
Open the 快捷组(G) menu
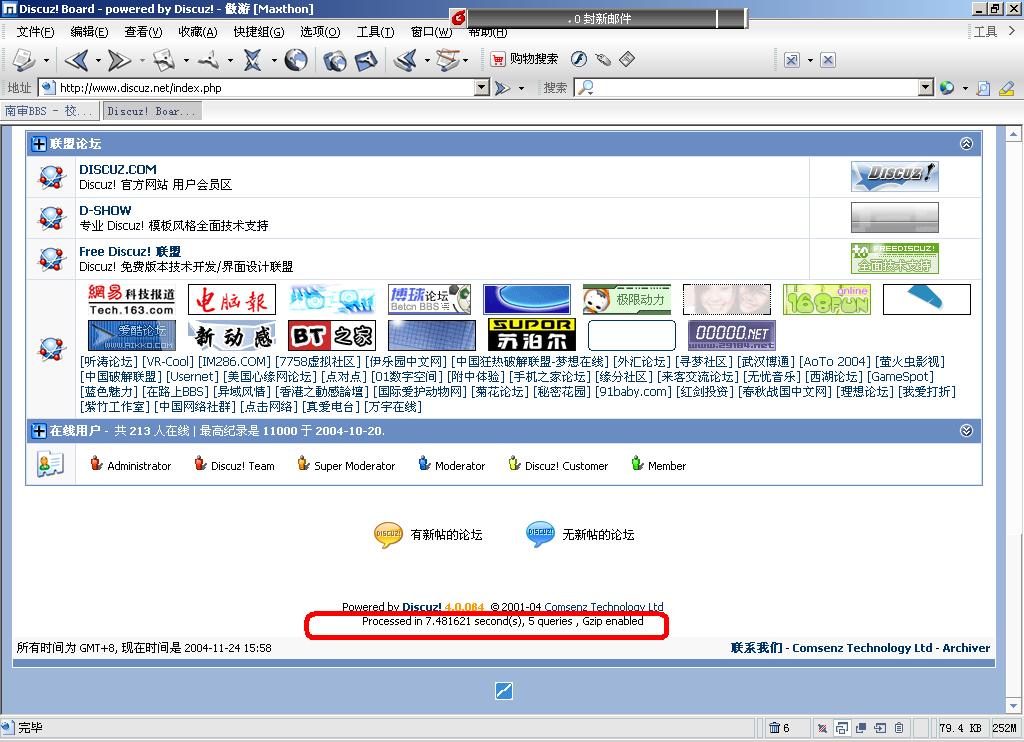coord(259,31)
